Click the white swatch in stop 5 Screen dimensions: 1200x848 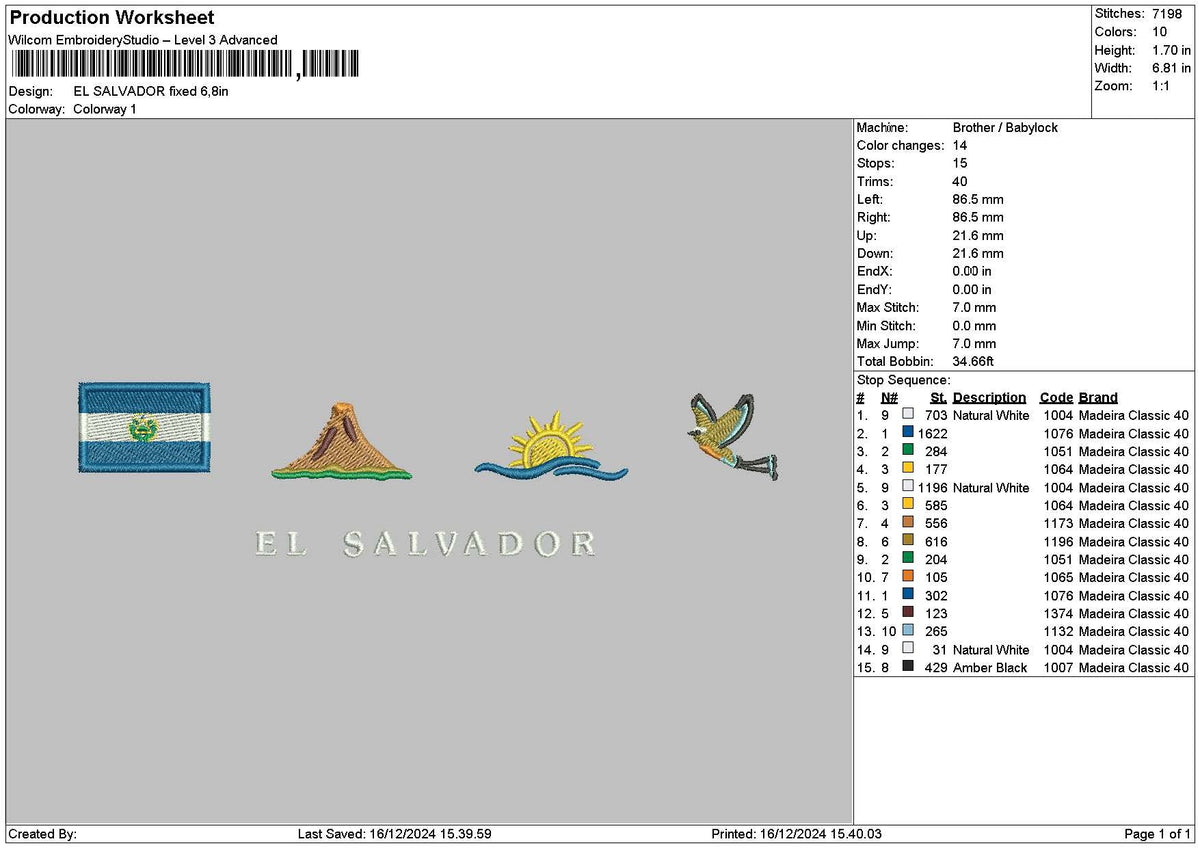pyautogui.click(x=908, y=487)
